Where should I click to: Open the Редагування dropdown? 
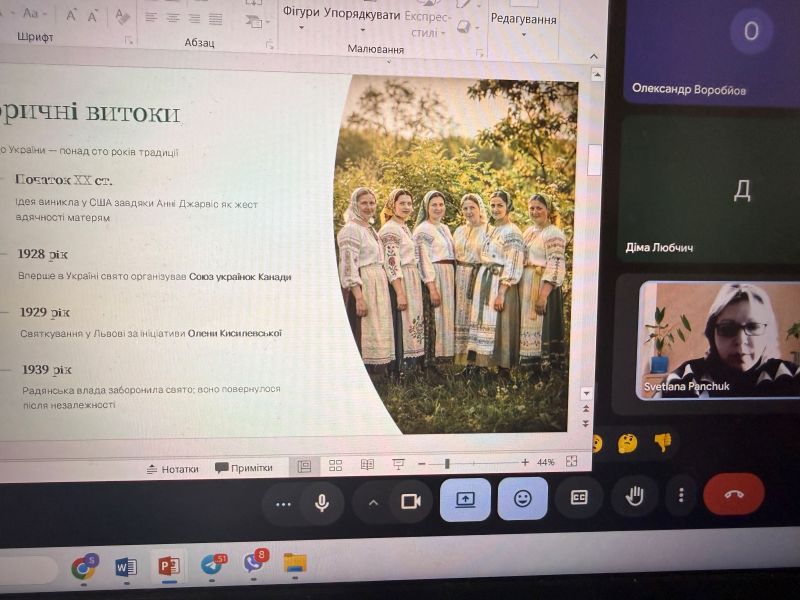[523, 24]
